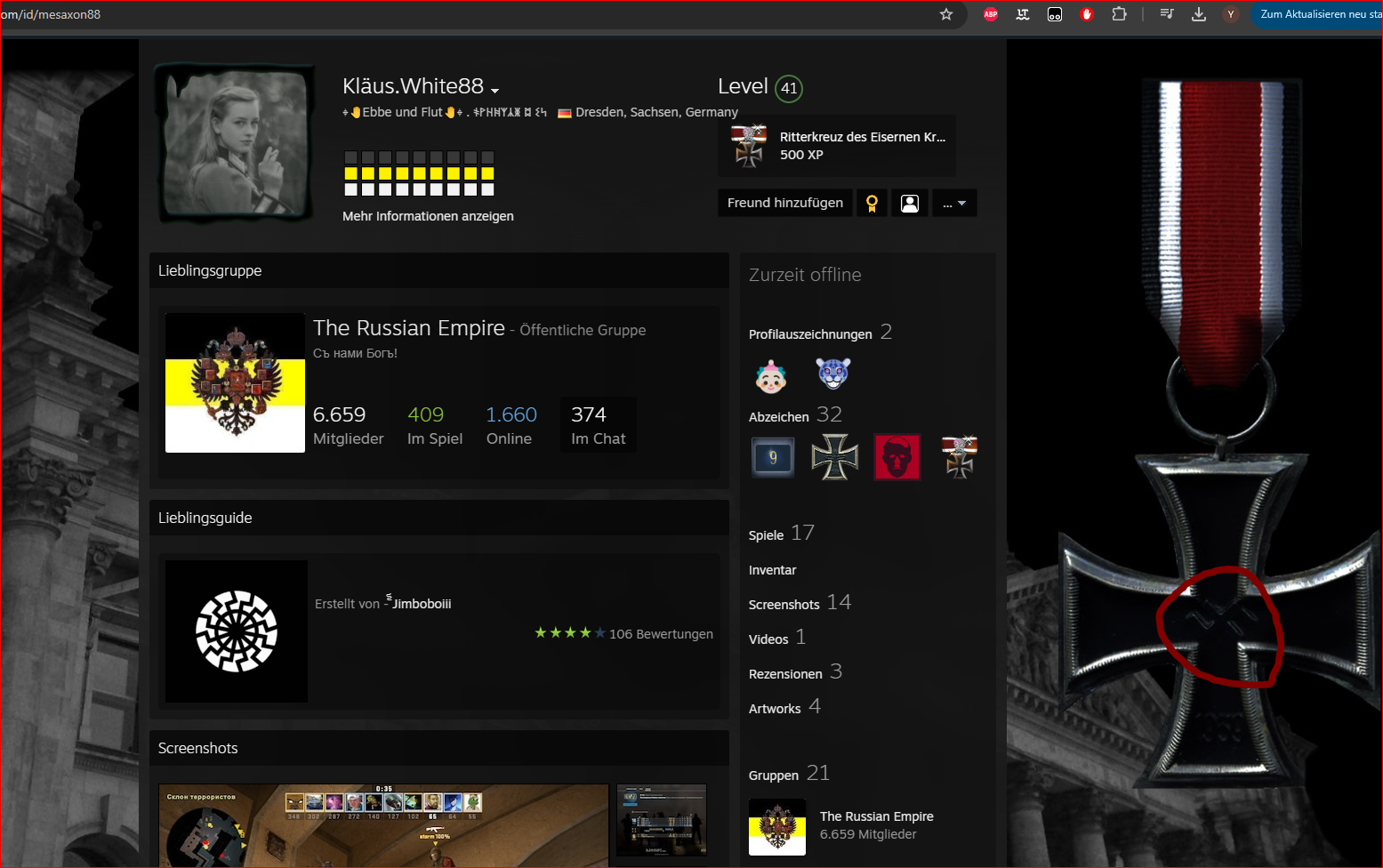Bookmark this page with the star icon

(x=946, y=14)
